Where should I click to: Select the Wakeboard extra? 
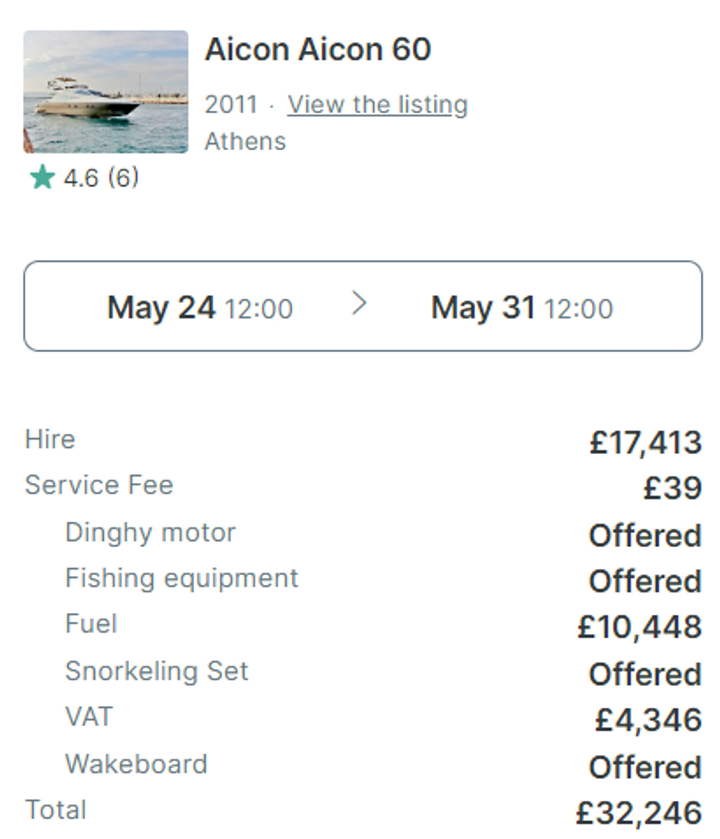[136, 764]
